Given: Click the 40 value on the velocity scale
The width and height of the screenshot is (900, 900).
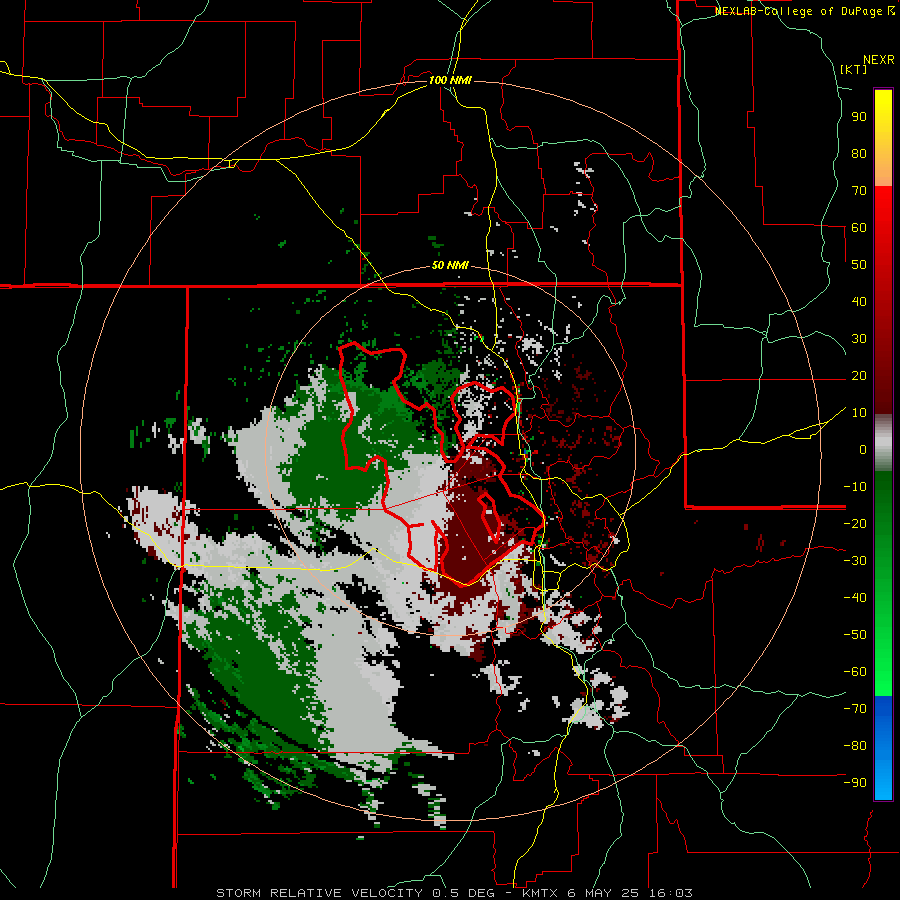Looking at the screenshot, I should pos(859,301).
